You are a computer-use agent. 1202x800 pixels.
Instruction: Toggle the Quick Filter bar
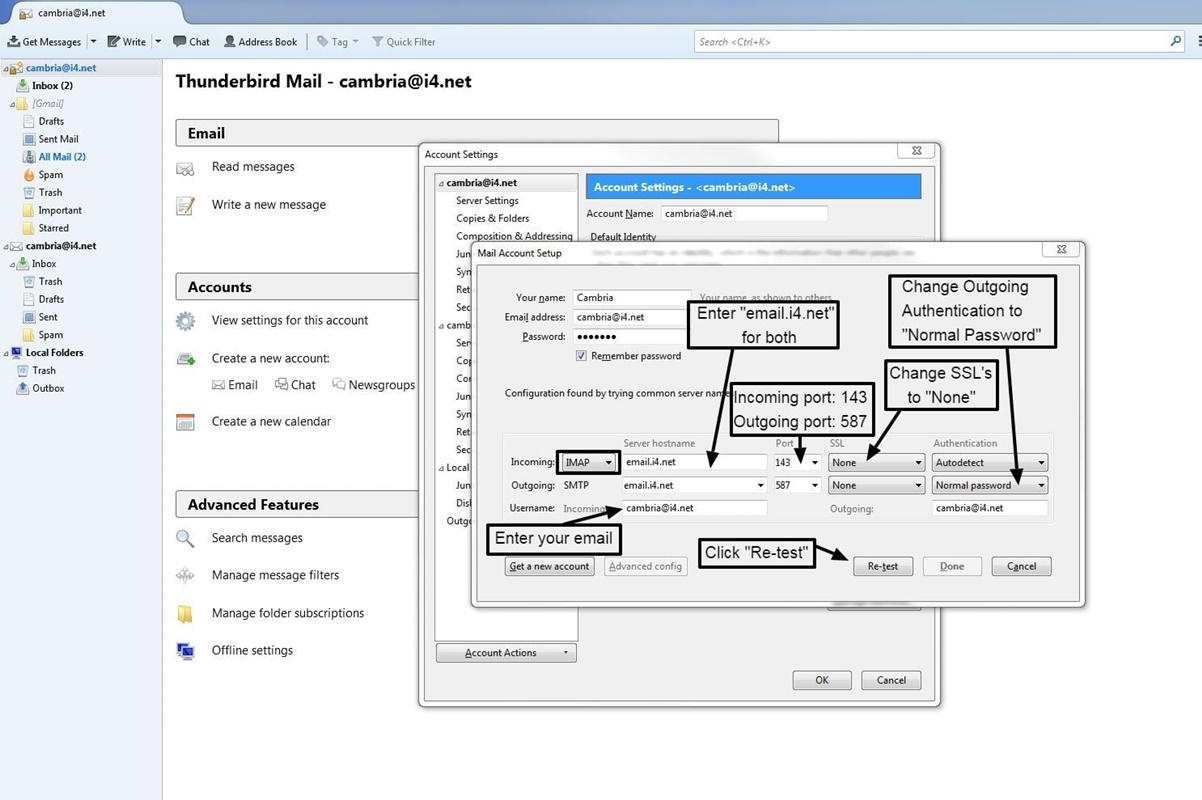coord(403,42)
